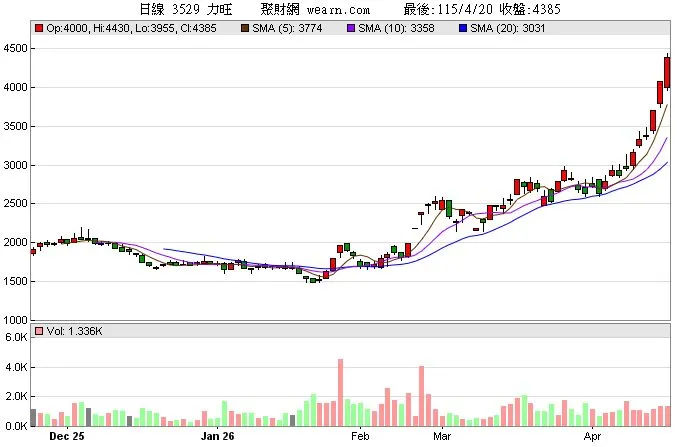Click the 3000 price axis label

pos(15,165)
